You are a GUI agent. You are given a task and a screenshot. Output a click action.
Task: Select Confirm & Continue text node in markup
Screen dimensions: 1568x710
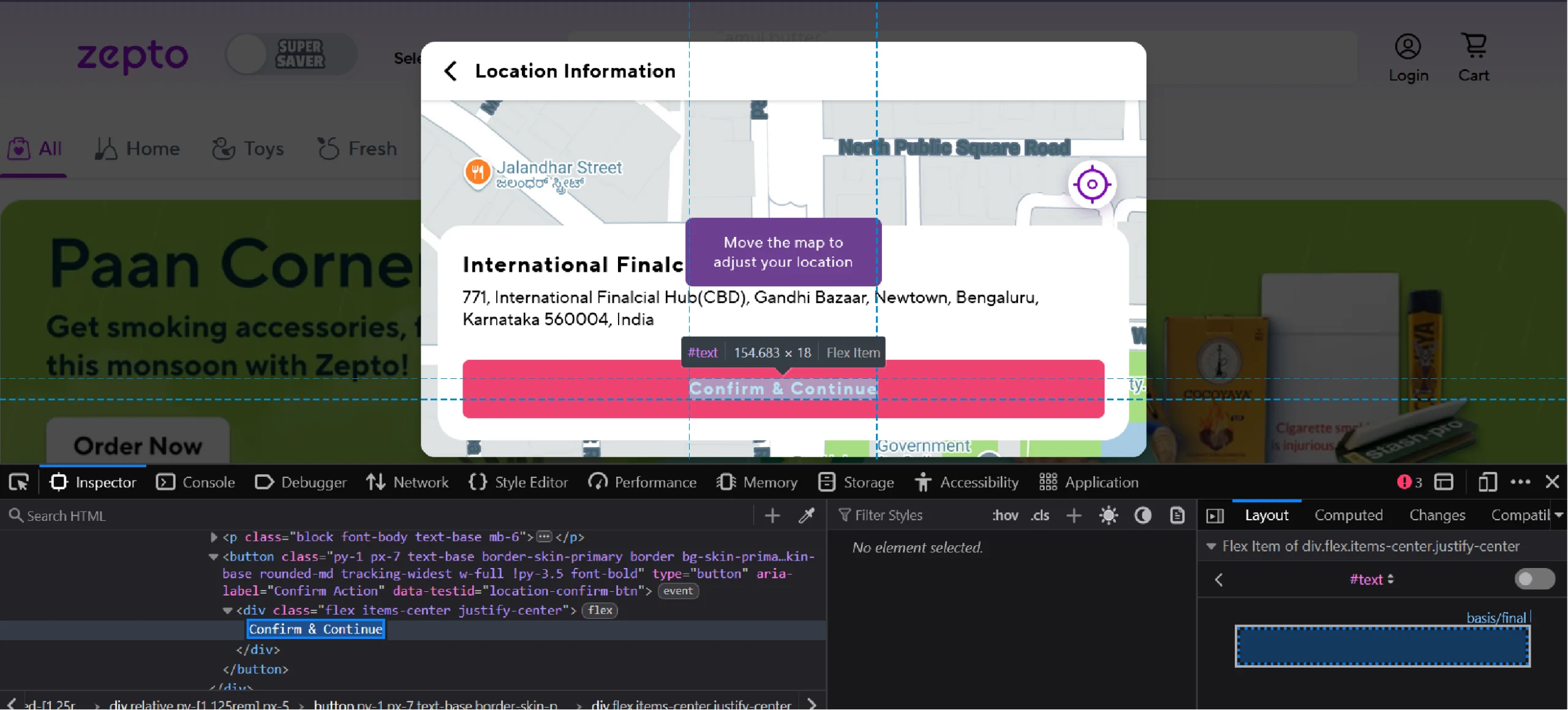point(315,629)
